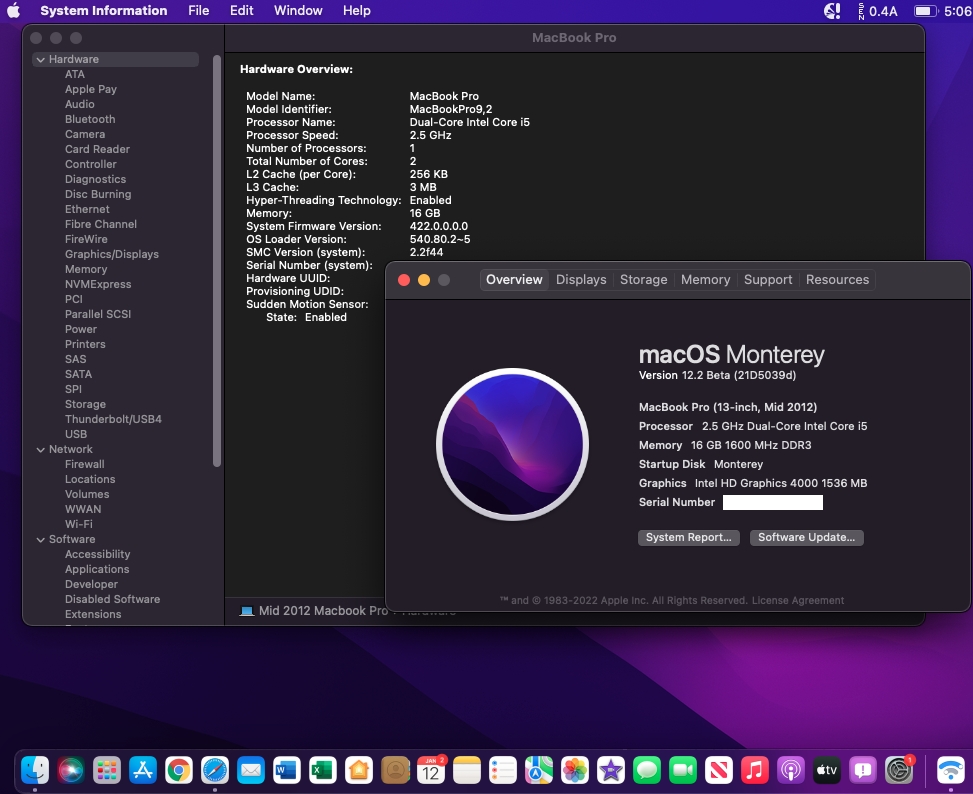Open the File menu
973x794 pixels.
[198, 11]
